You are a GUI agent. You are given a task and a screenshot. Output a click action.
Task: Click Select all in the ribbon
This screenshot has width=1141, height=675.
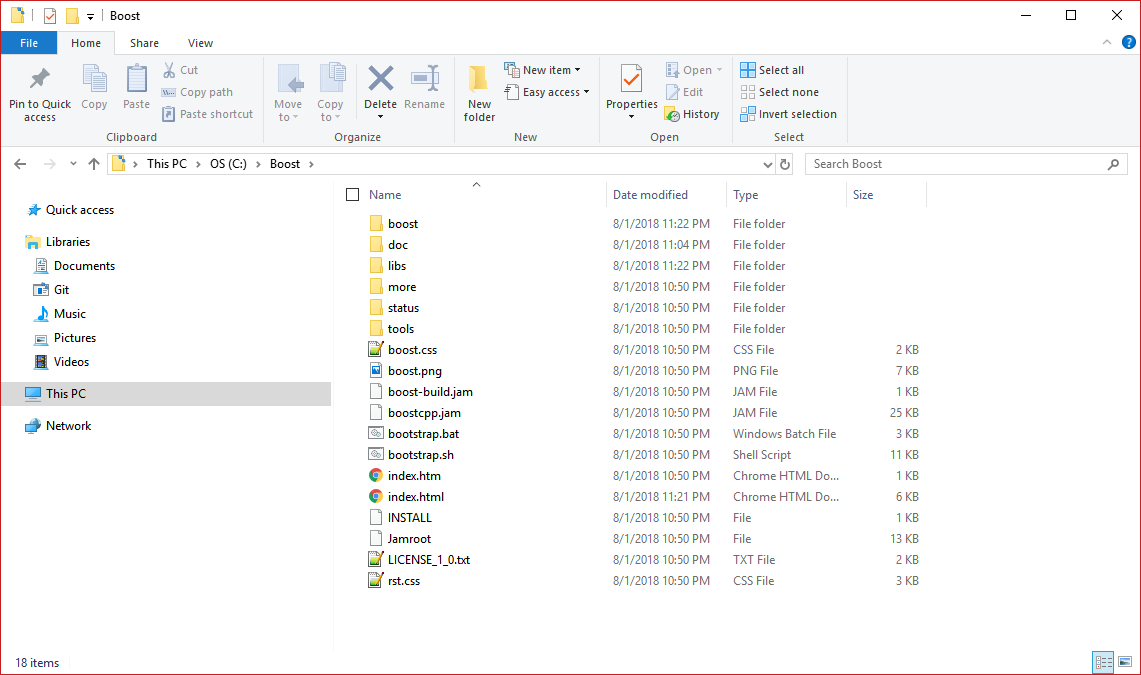click(772, 70)
